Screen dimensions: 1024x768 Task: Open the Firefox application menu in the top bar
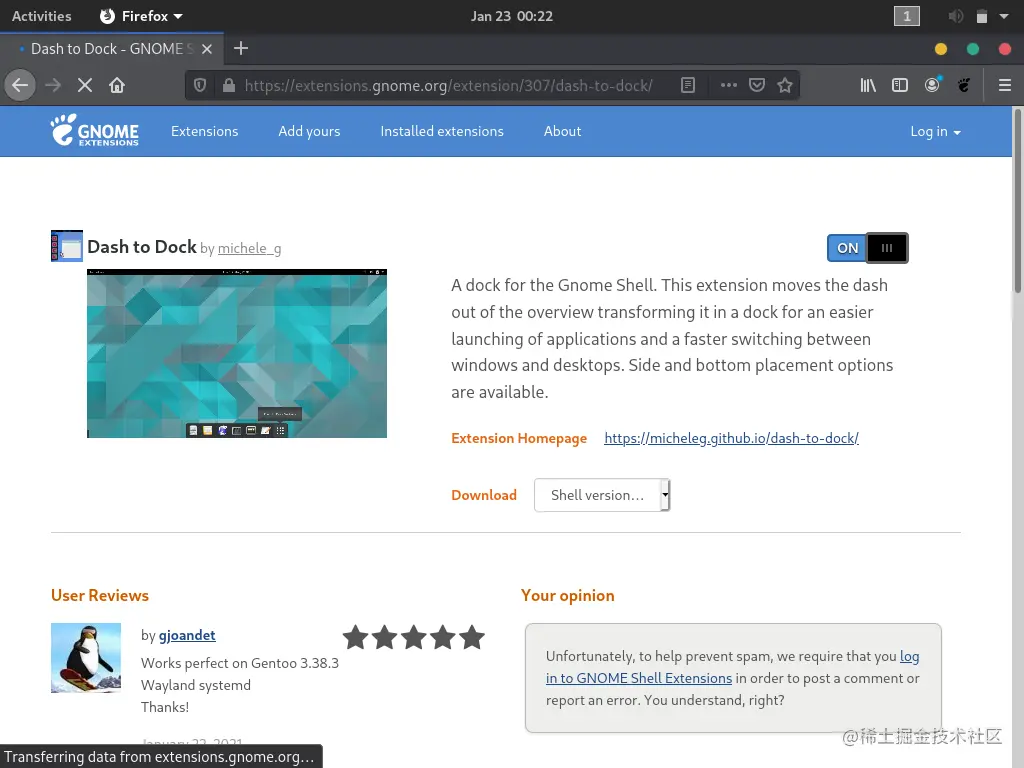click(141, 16)
